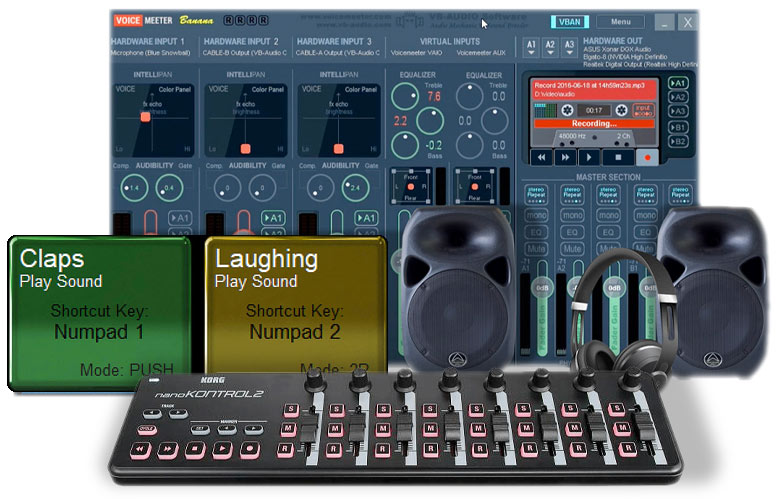Click Hardware Input 2 Gate knob
This screenshot has width=784, height=499.
[x=262, y=188]
